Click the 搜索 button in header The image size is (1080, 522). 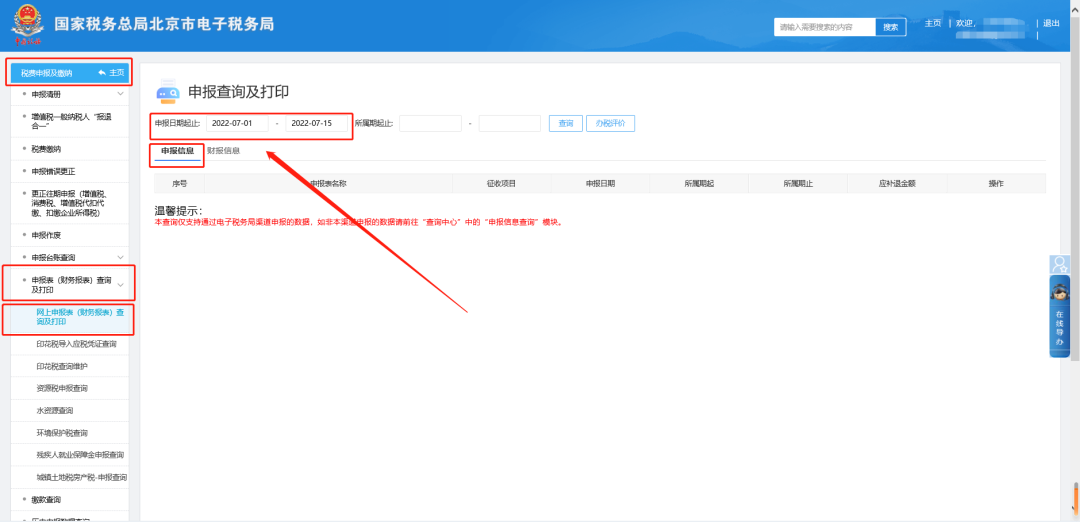coord(891,27)
